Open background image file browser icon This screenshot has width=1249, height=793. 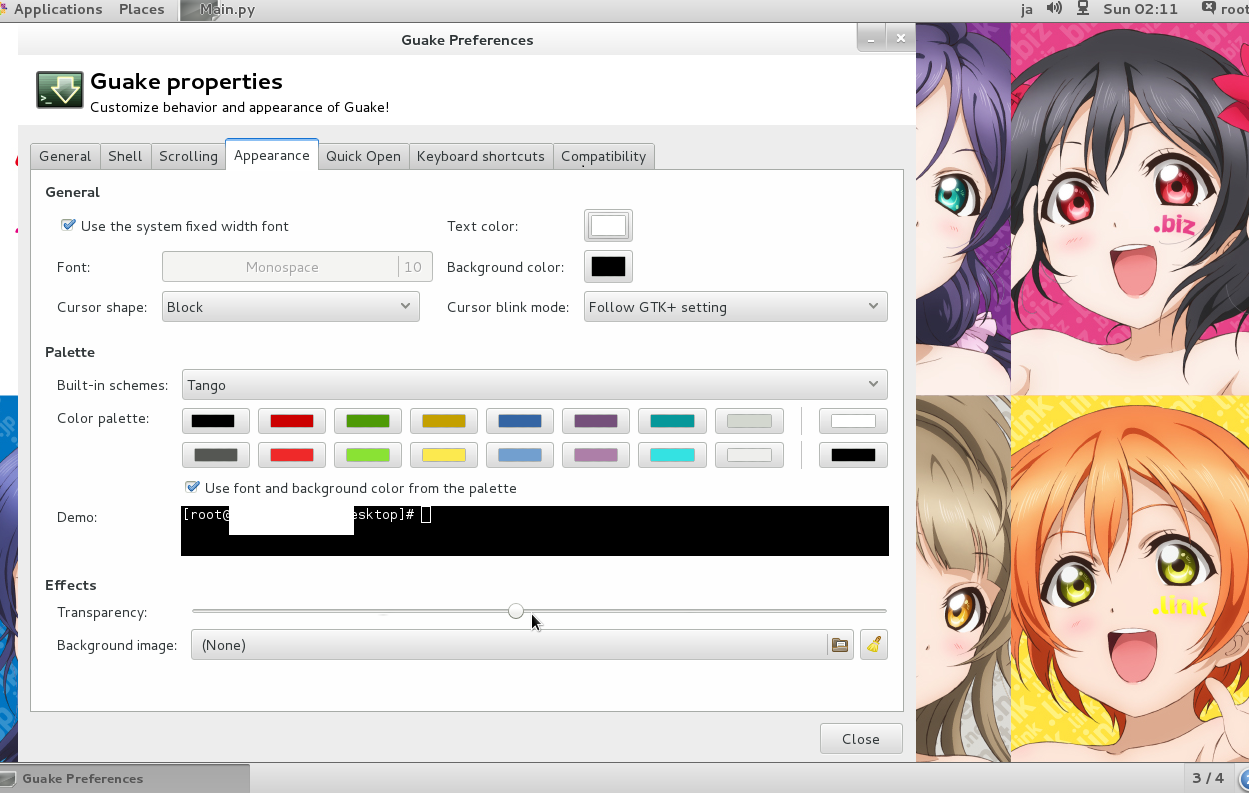click(840, 645)
